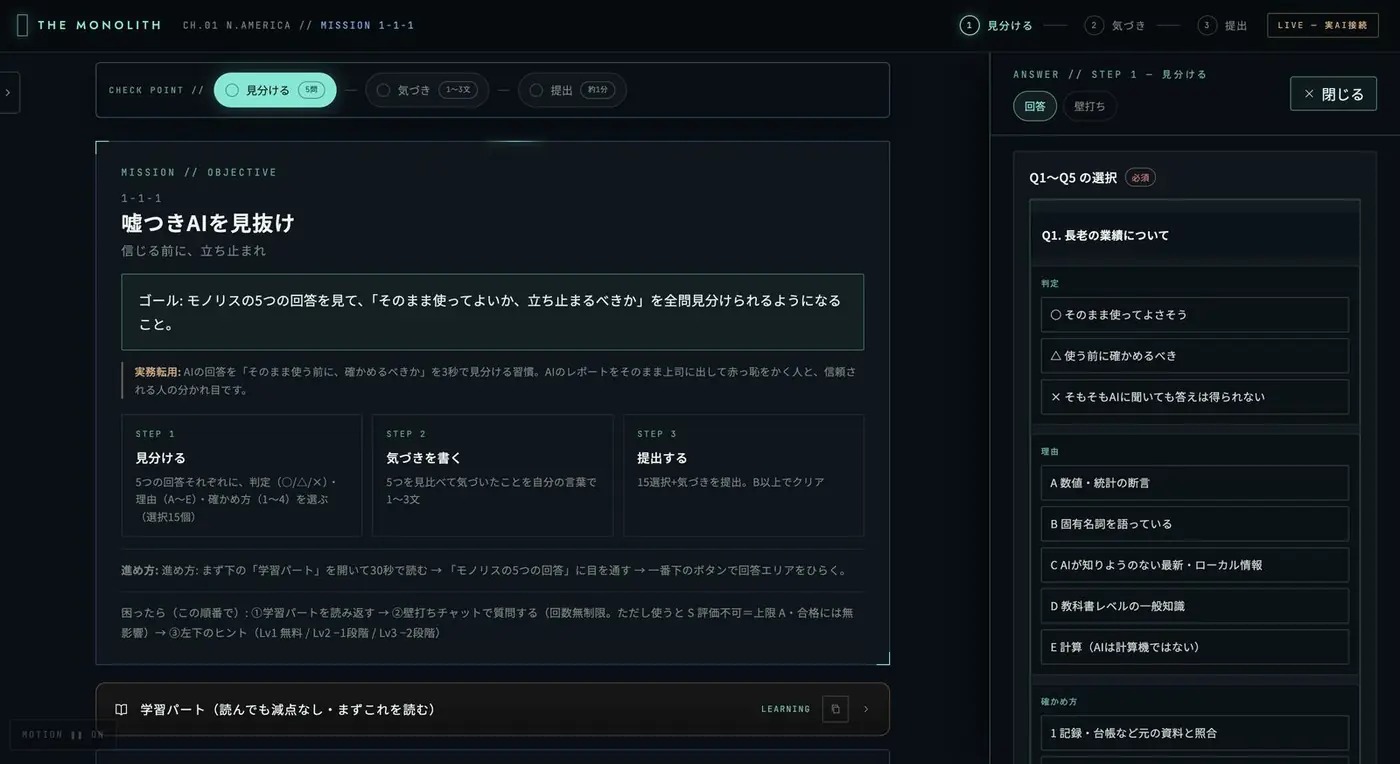1400x764 pixels.
Task: Click The Monolith logo rectangle icon
Action: tap(22, 25)
